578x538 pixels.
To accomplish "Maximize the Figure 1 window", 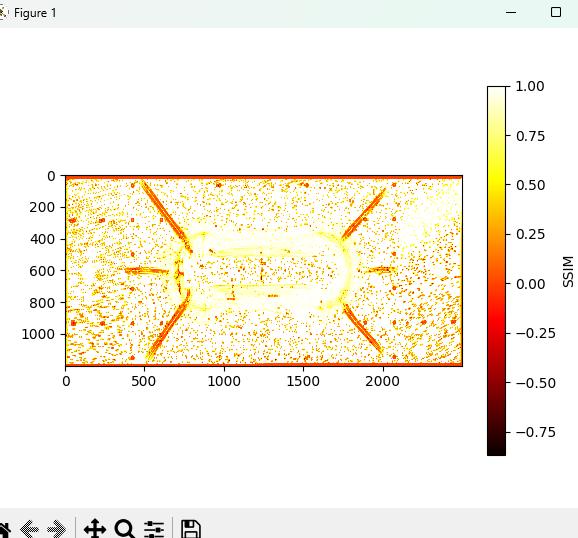I will (556, 13).
